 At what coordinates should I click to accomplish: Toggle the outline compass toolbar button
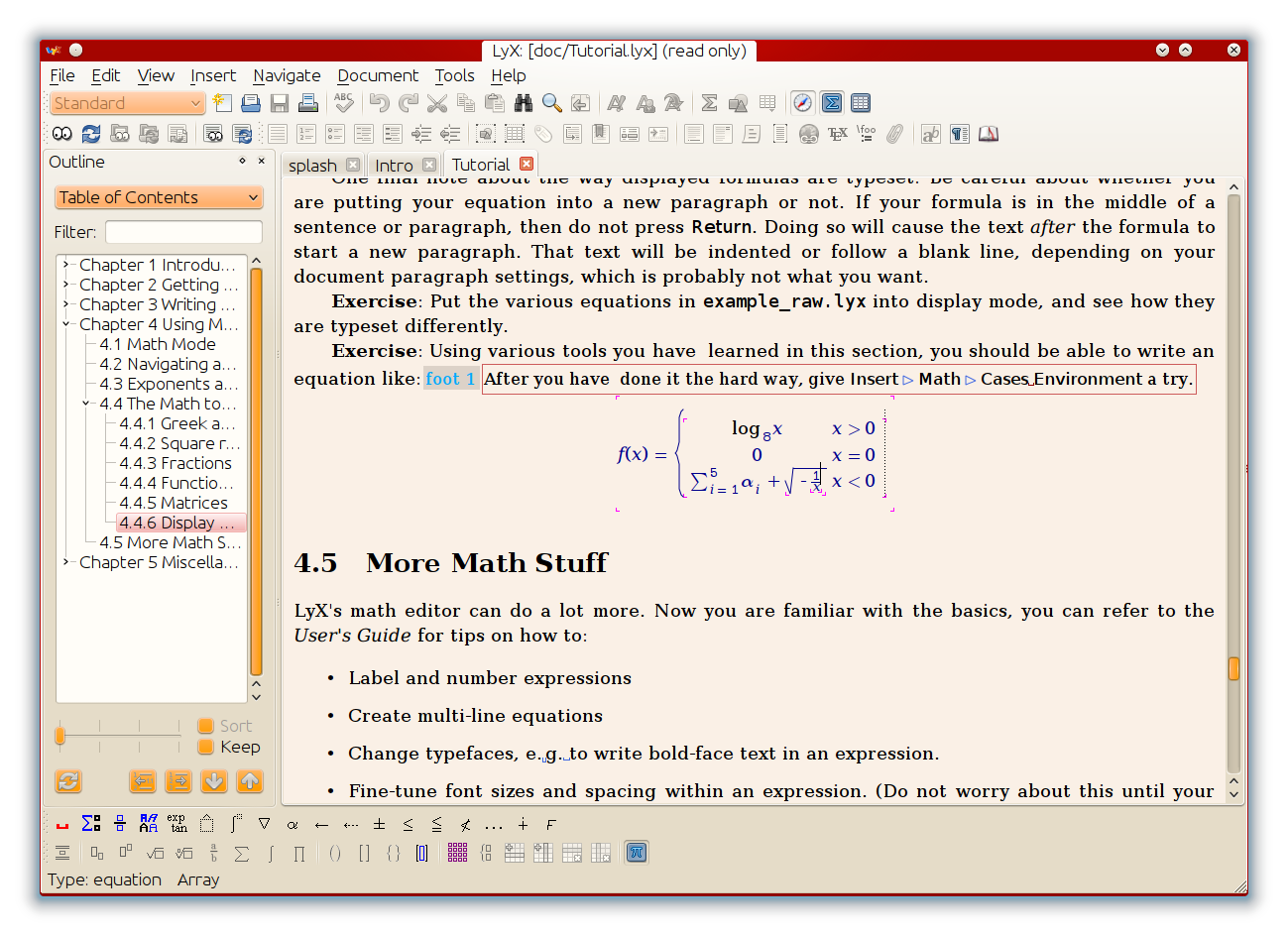pos(802,102)
